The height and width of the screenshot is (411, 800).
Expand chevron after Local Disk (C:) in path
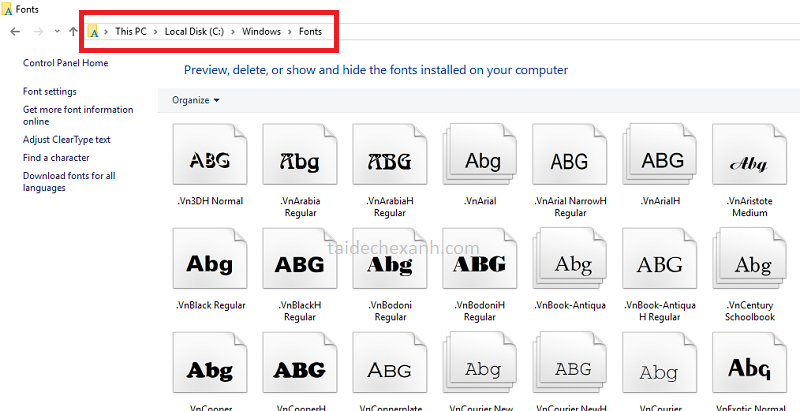233,32
